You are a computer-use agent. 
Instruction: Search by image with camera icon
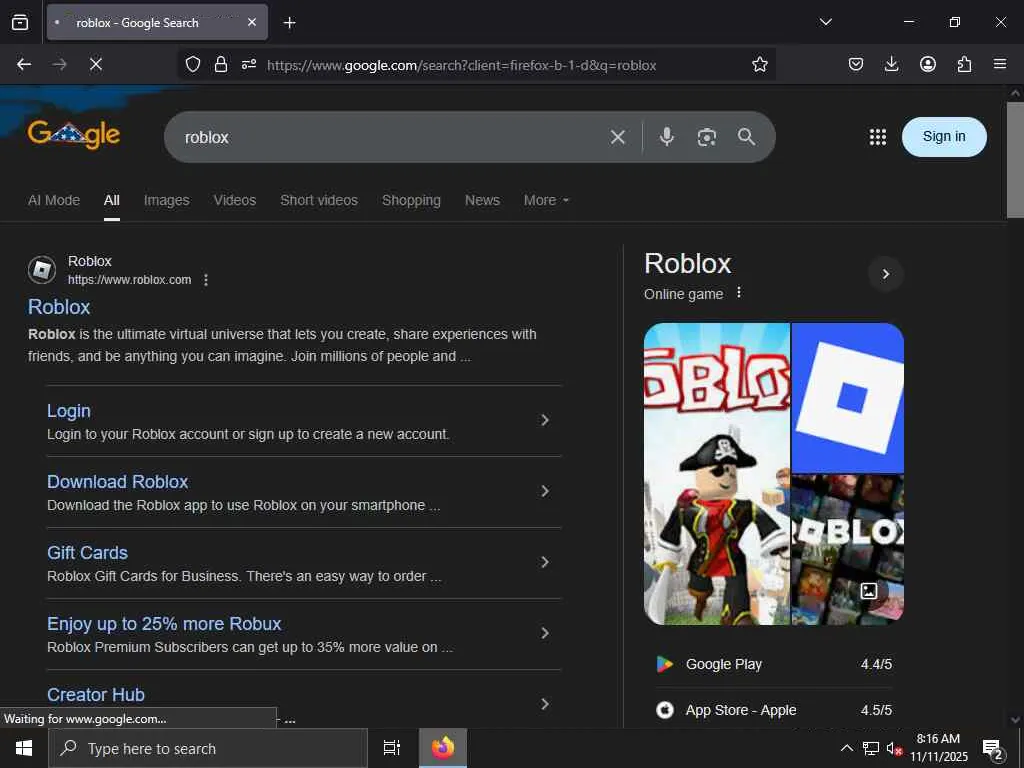click(707, 137)
